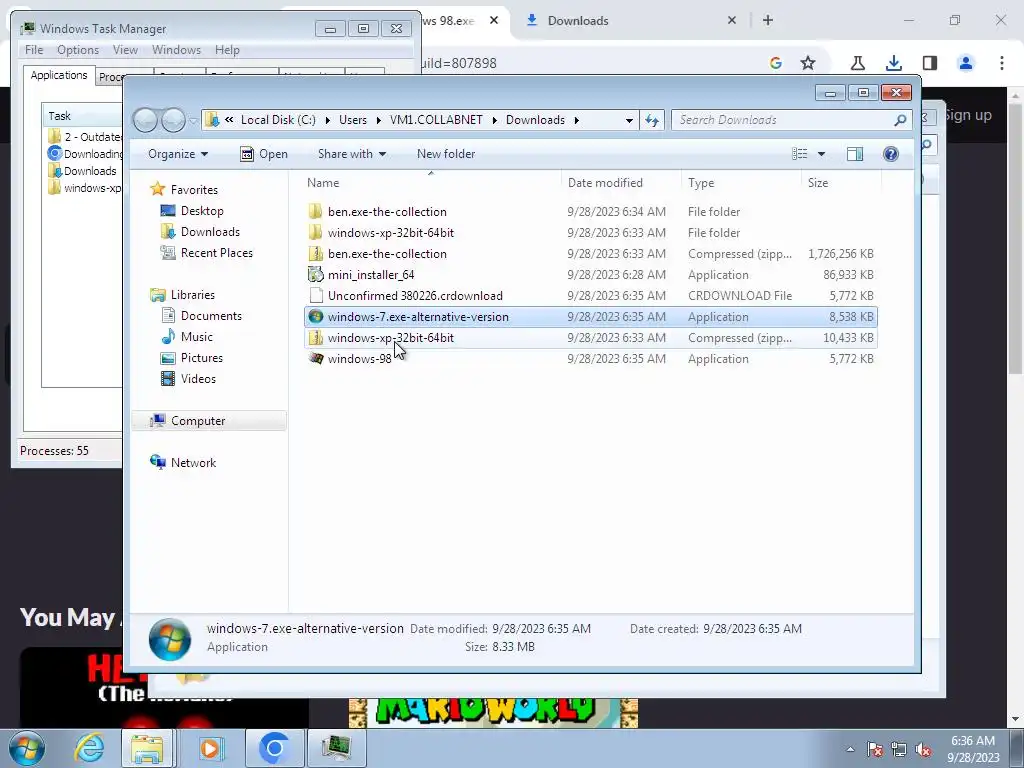This screenshot has height=768, width=1024.
Task: Open the View menu in Task Manager
Action: [125, 50]
